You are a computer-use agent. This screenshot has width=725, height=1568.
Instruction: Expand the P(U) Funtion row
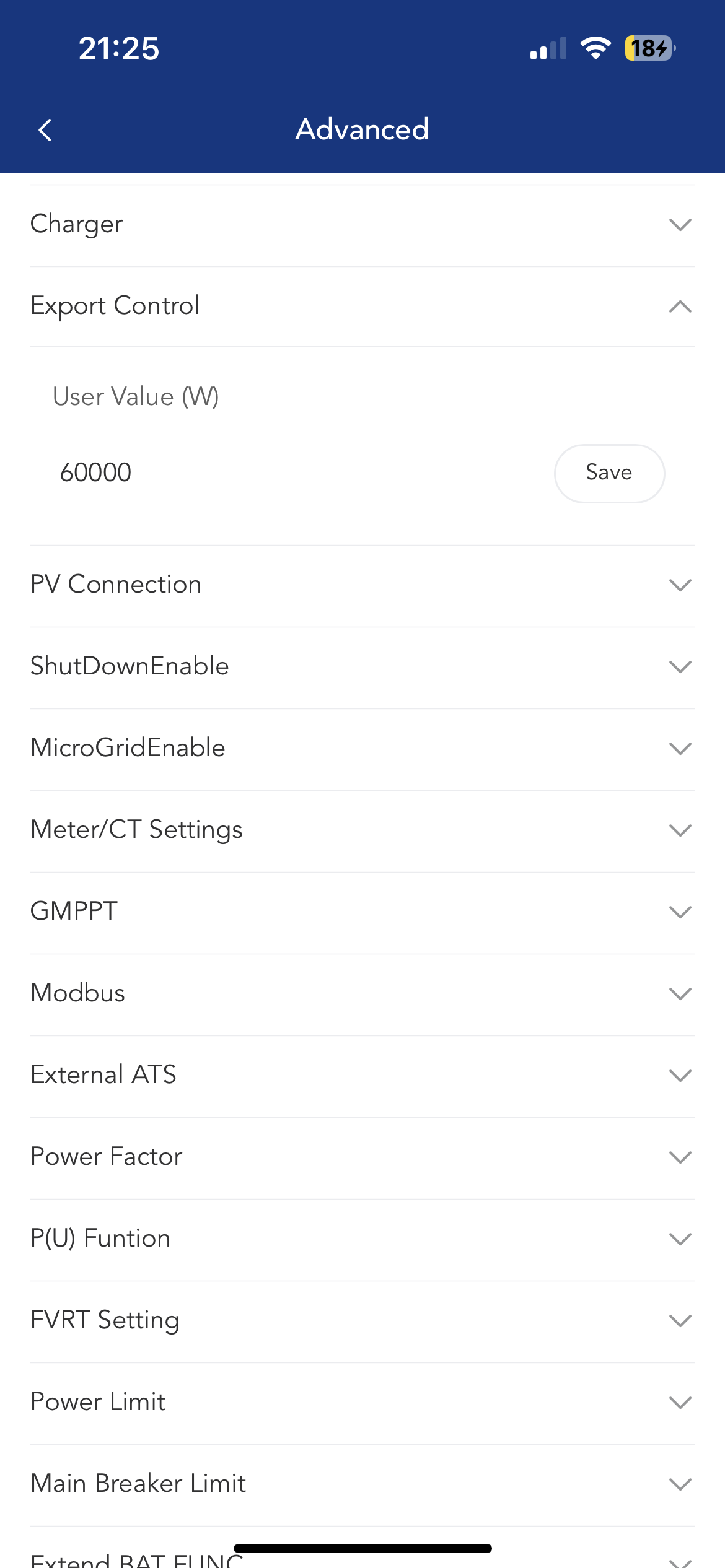(680, 1239)
